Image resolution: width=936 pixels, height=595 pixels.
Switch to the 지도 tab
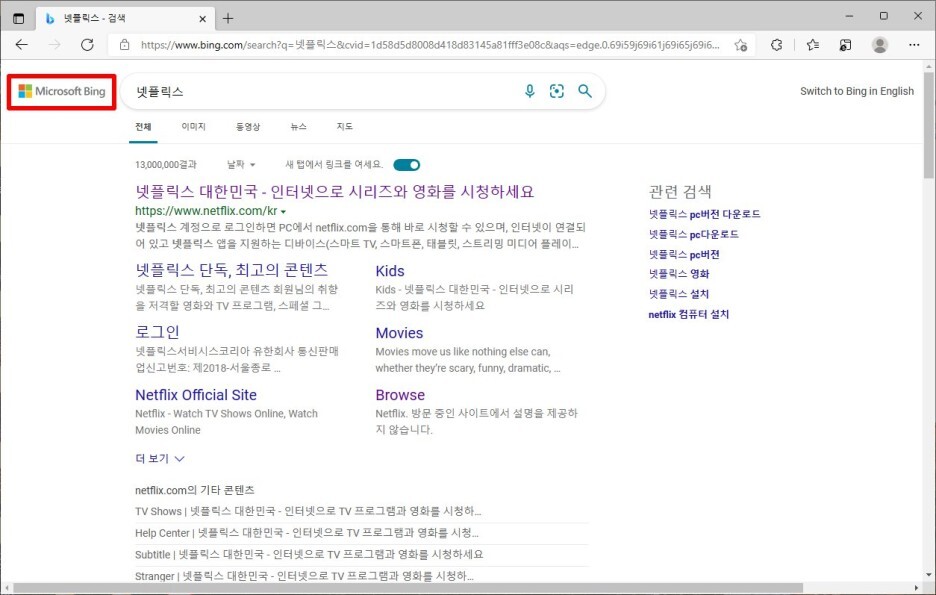click(344, 127)
